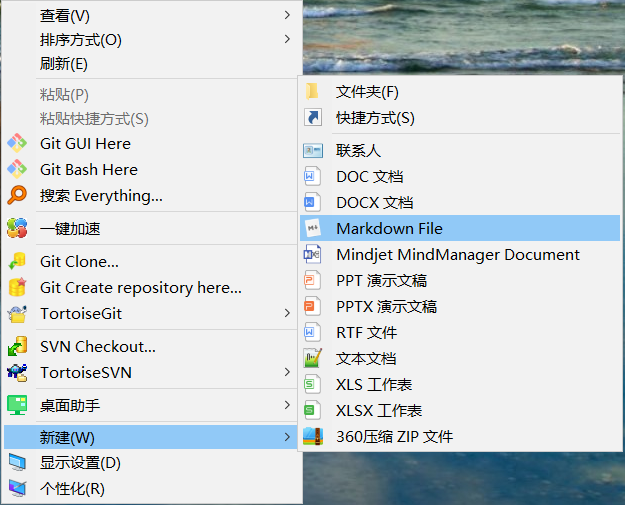Click the Git GUI Here icon

[x=17, y=143]
